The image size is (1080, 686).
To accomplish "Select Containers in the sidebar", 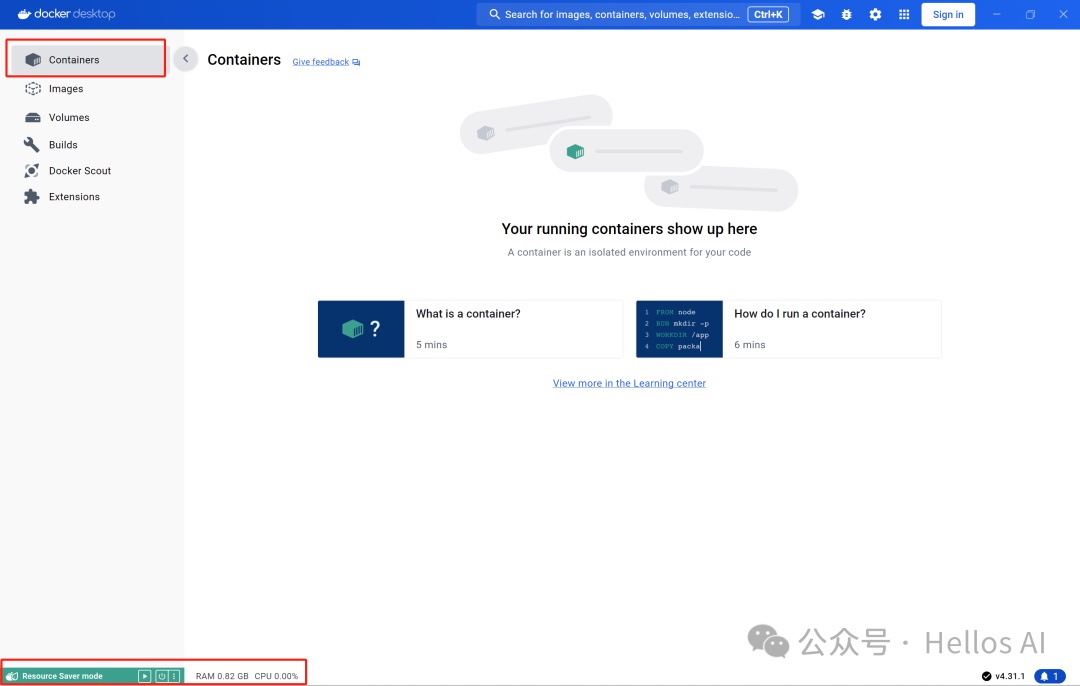I will [x=87, y=60].
